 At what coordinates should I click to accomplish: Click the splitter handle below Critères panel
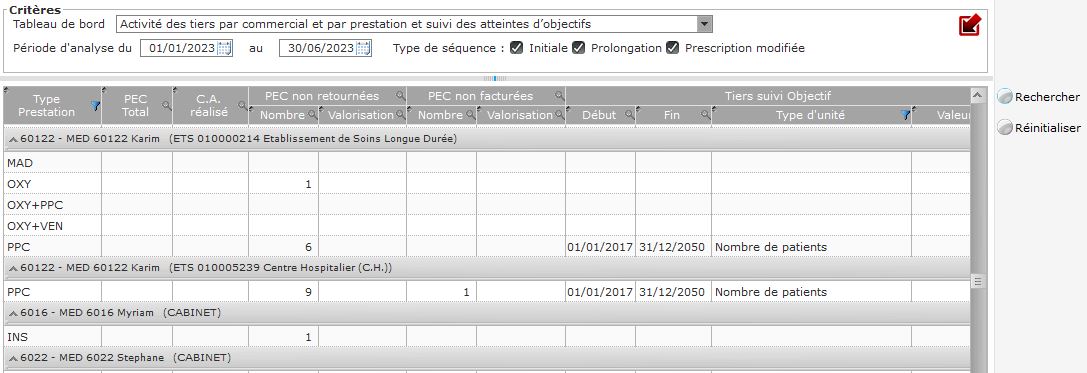pos(495,78)
